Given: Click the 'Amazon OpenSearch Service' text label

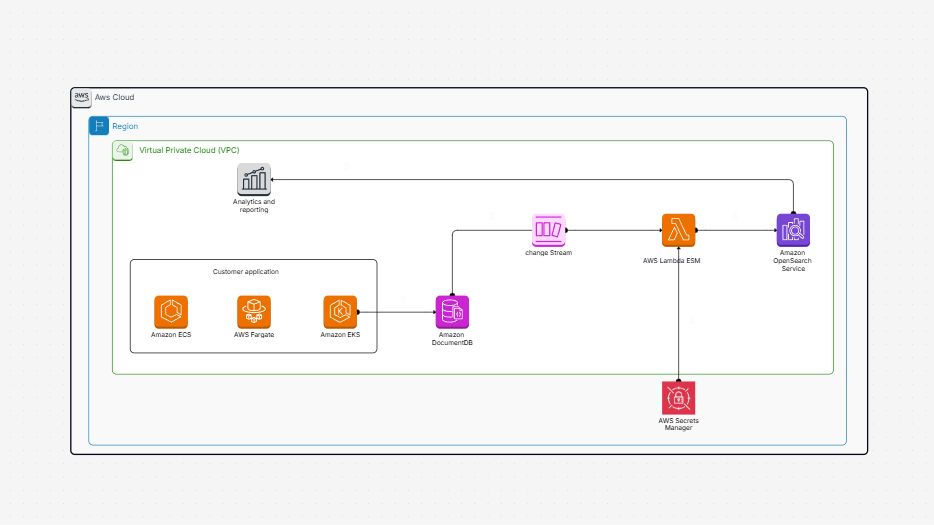Looking at the screenshot, I should (793, 260).
